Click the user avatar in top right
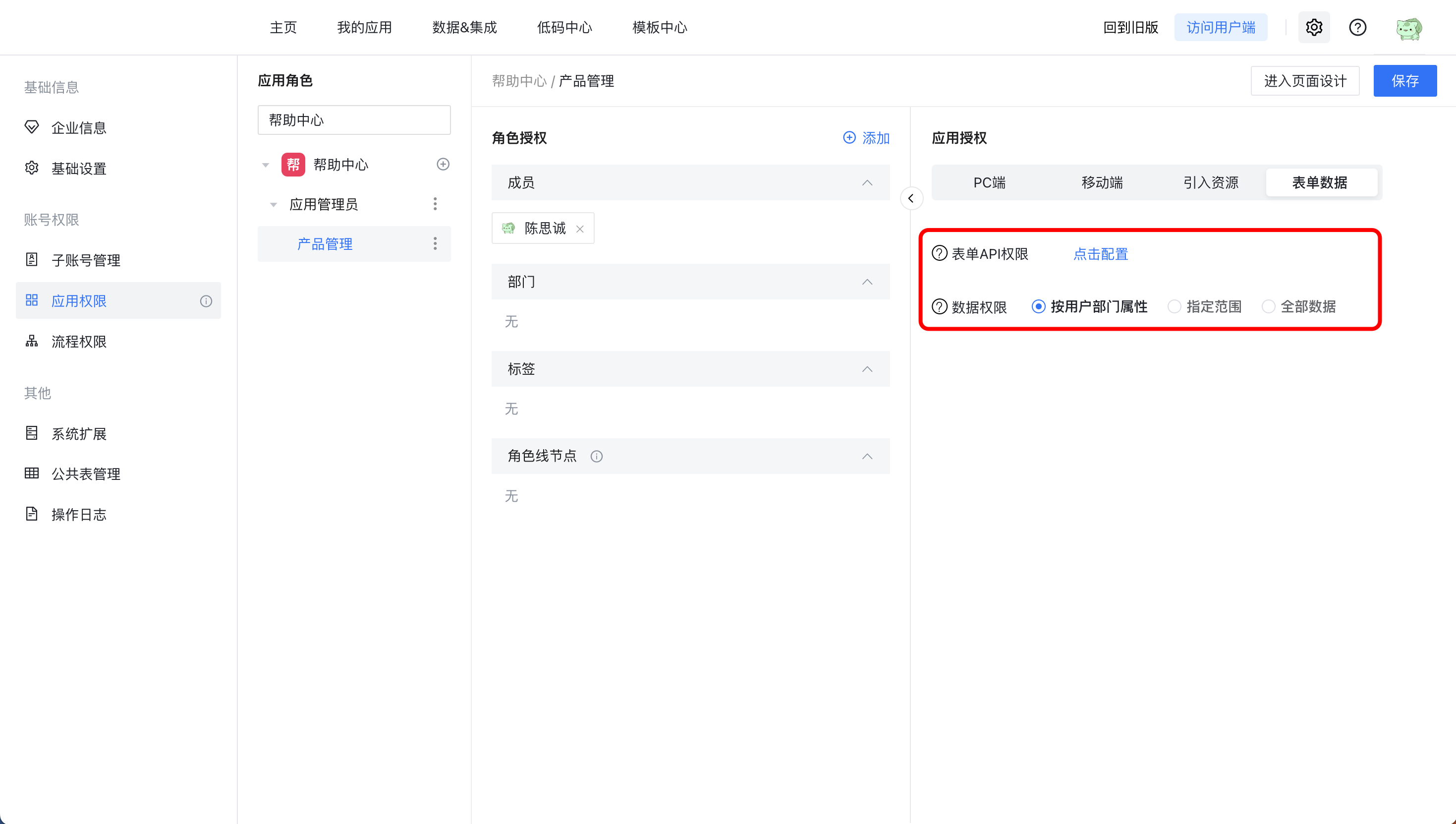The image size is (1456, 824). click(x=1408, y=28)
